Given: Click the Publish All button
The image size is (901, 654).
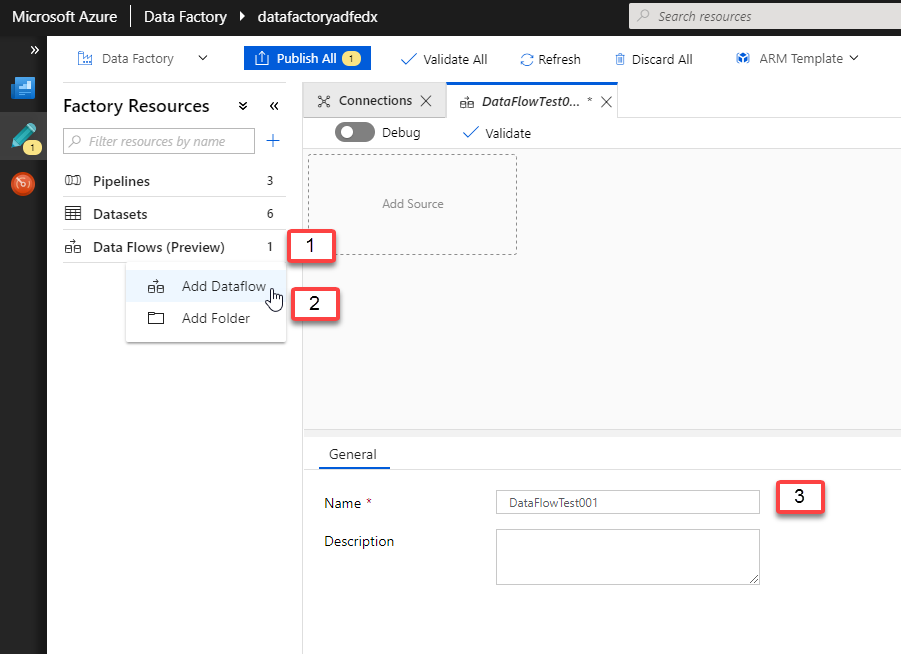Looking at the screenshot, I should 307,58.
